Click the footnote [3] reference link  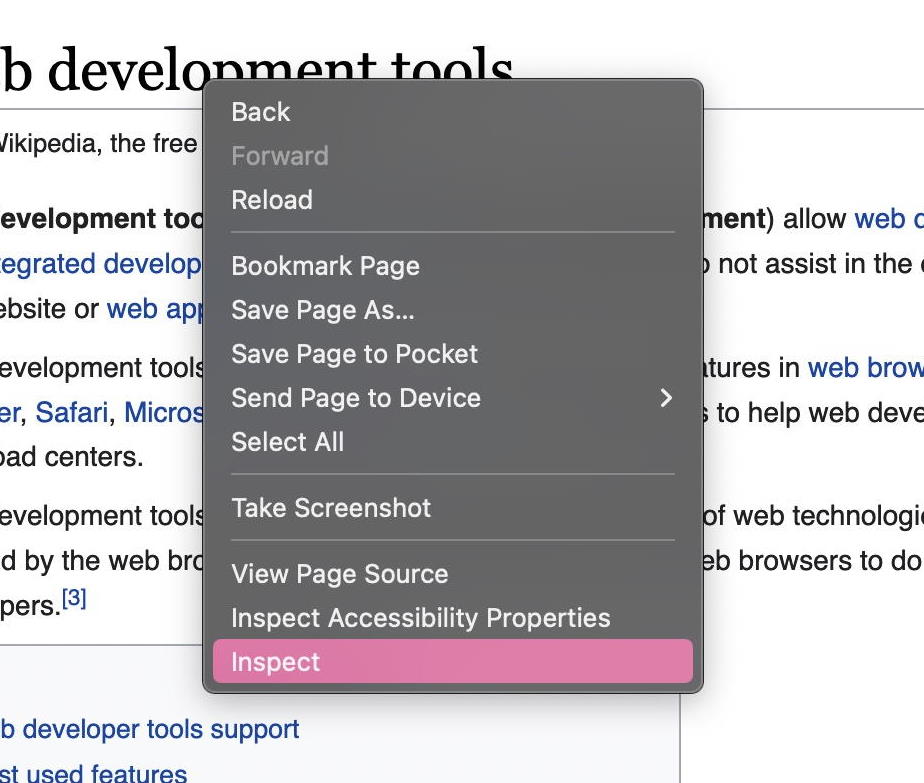pos(74,598)
